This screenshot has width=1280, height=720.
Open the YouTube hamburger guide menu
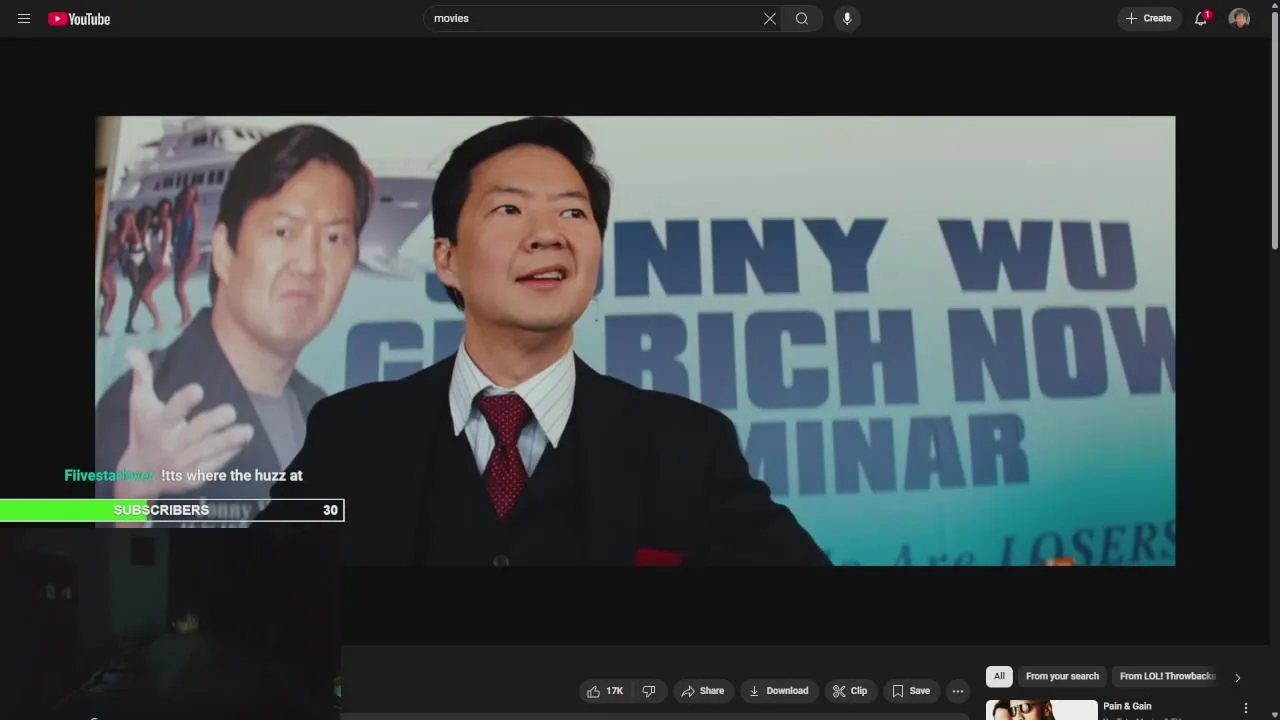[x=24, y=18]
